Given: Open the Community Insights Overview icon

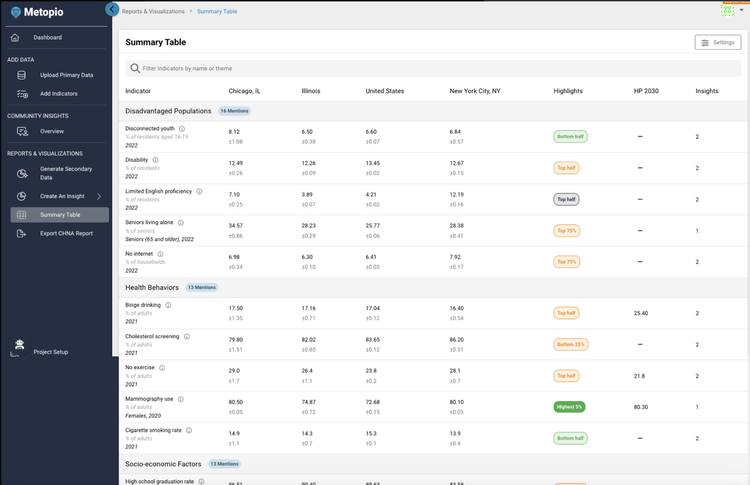Looking at the screenshot, I should pos(22,131).
